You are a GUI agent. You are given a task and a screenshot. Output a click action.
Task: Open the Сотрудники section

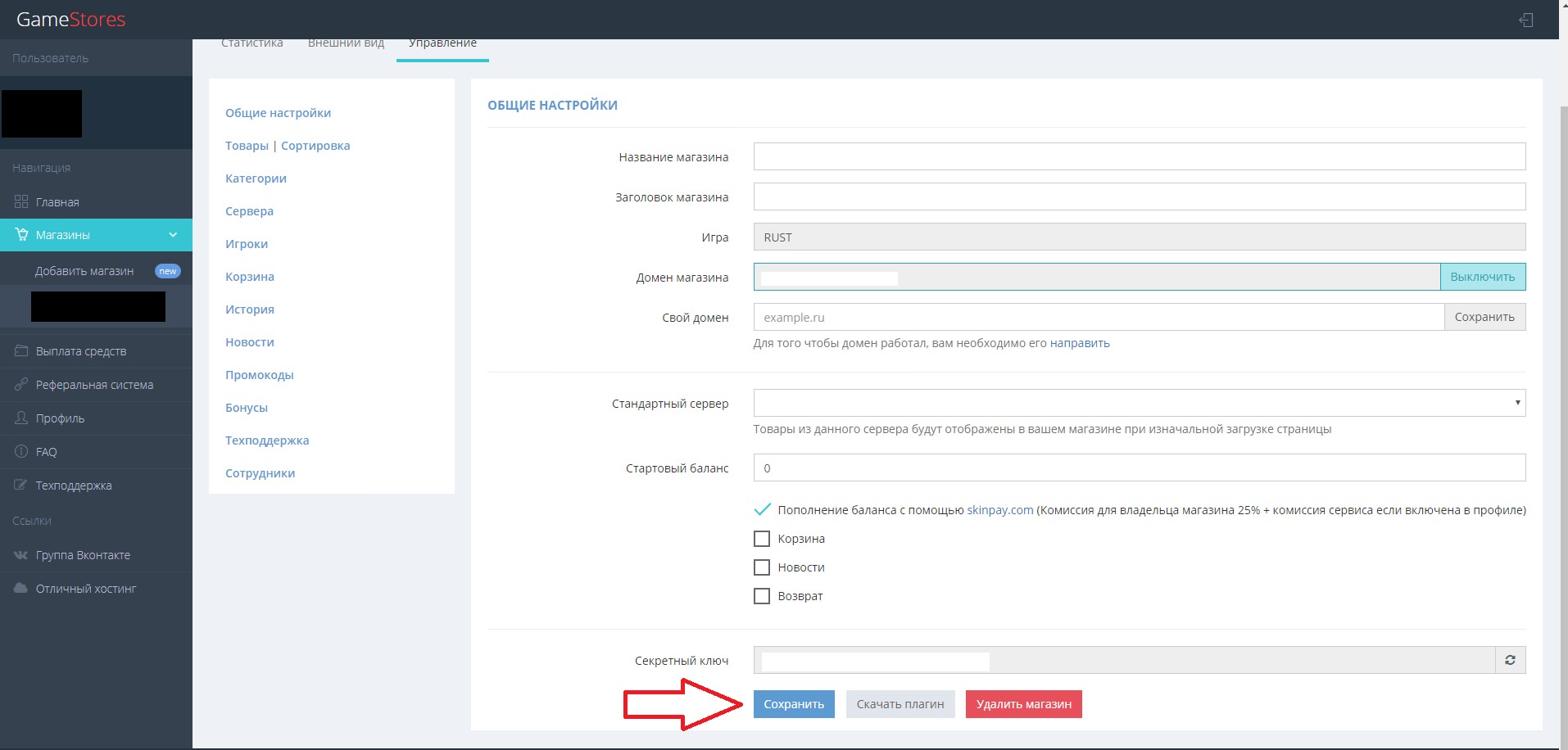pos(261,473)
